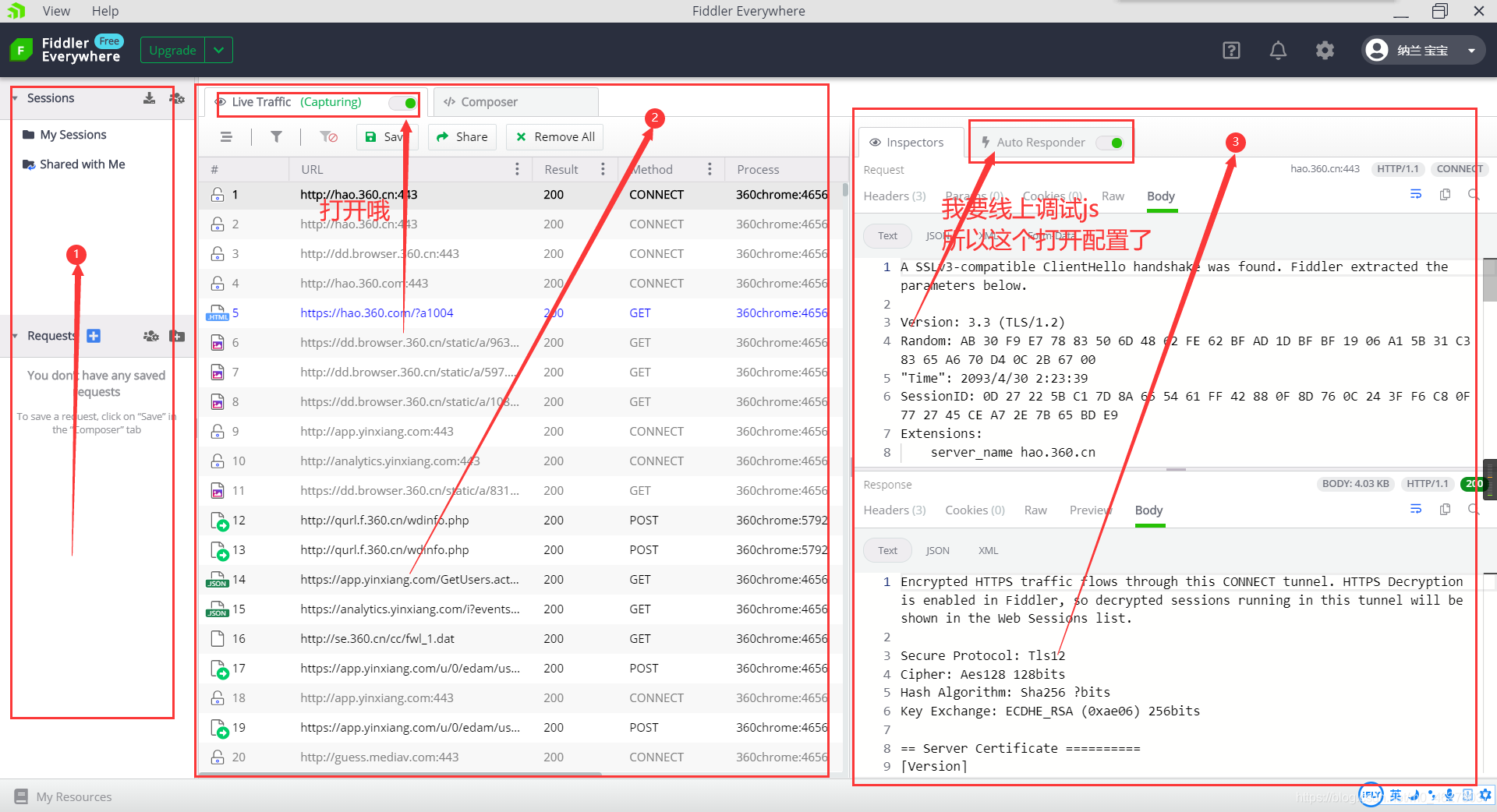Open the Help menu

click(x=105, y=11)
